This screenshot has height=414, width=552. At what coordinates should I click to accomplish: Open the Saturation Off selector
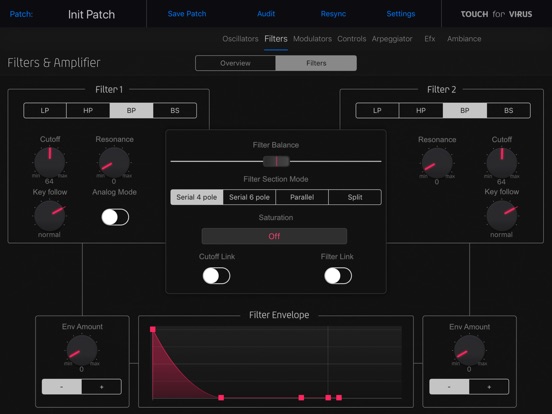click(274, 236)
